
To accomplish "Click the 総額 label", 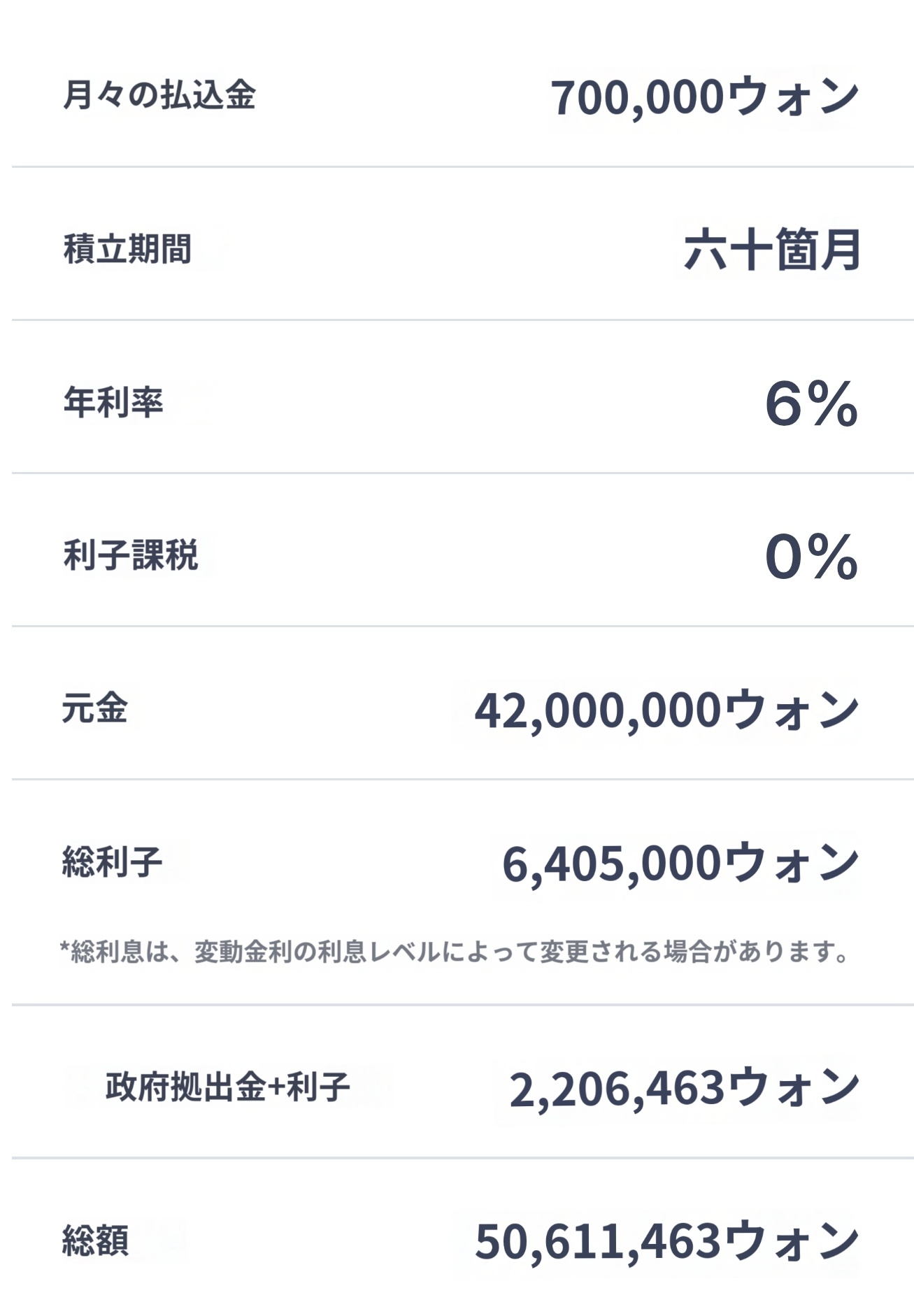I will (x=95, y=1240).
